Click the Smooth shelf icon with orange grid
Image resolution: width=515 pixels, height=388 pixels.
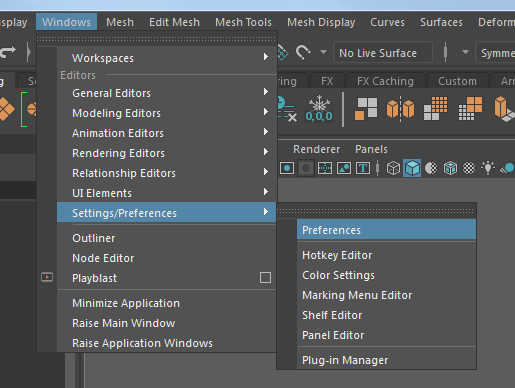(436, 109)
